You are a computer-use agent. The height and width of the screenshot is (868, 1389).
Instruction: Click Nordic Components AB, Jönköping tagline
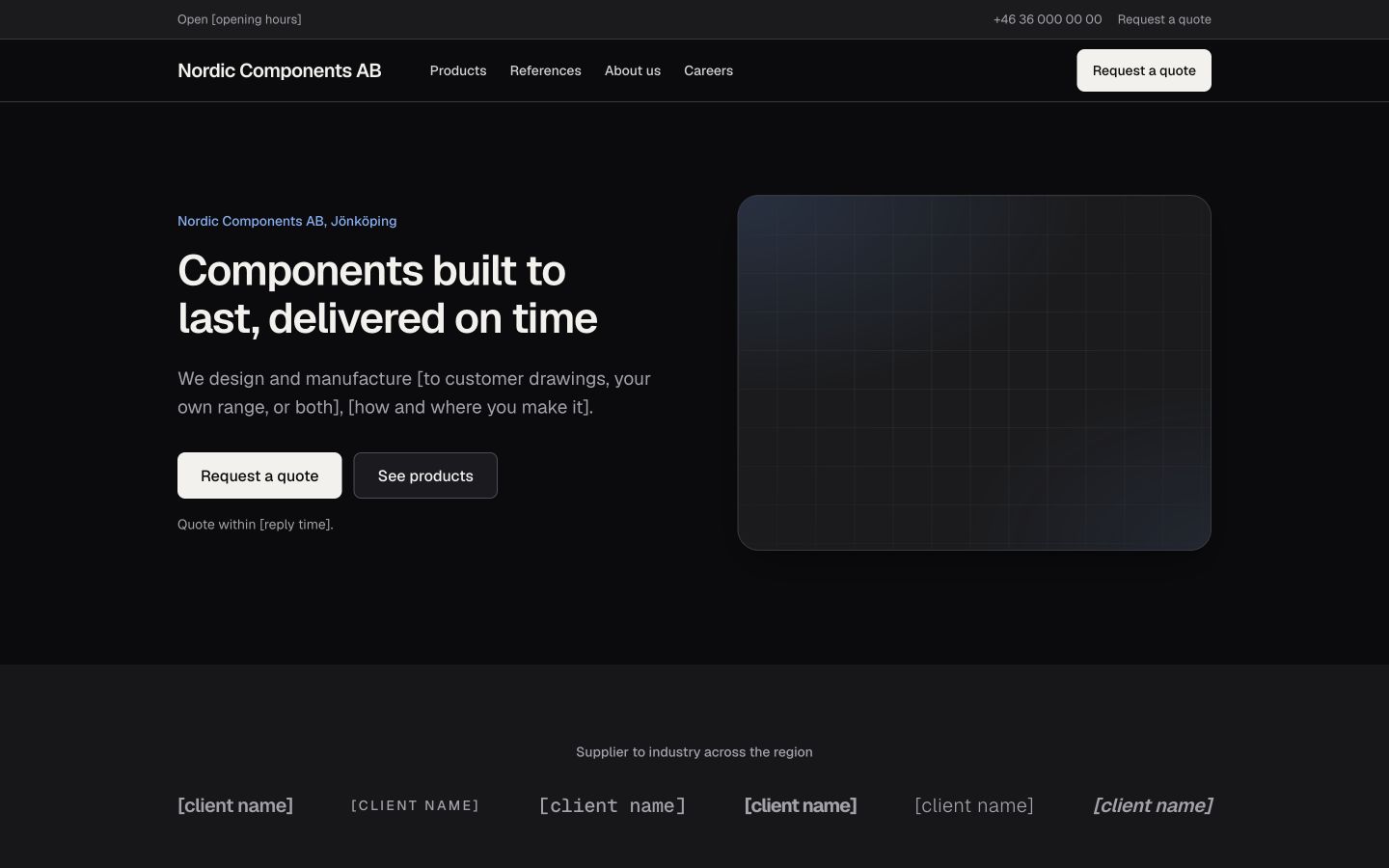(287, 221)
